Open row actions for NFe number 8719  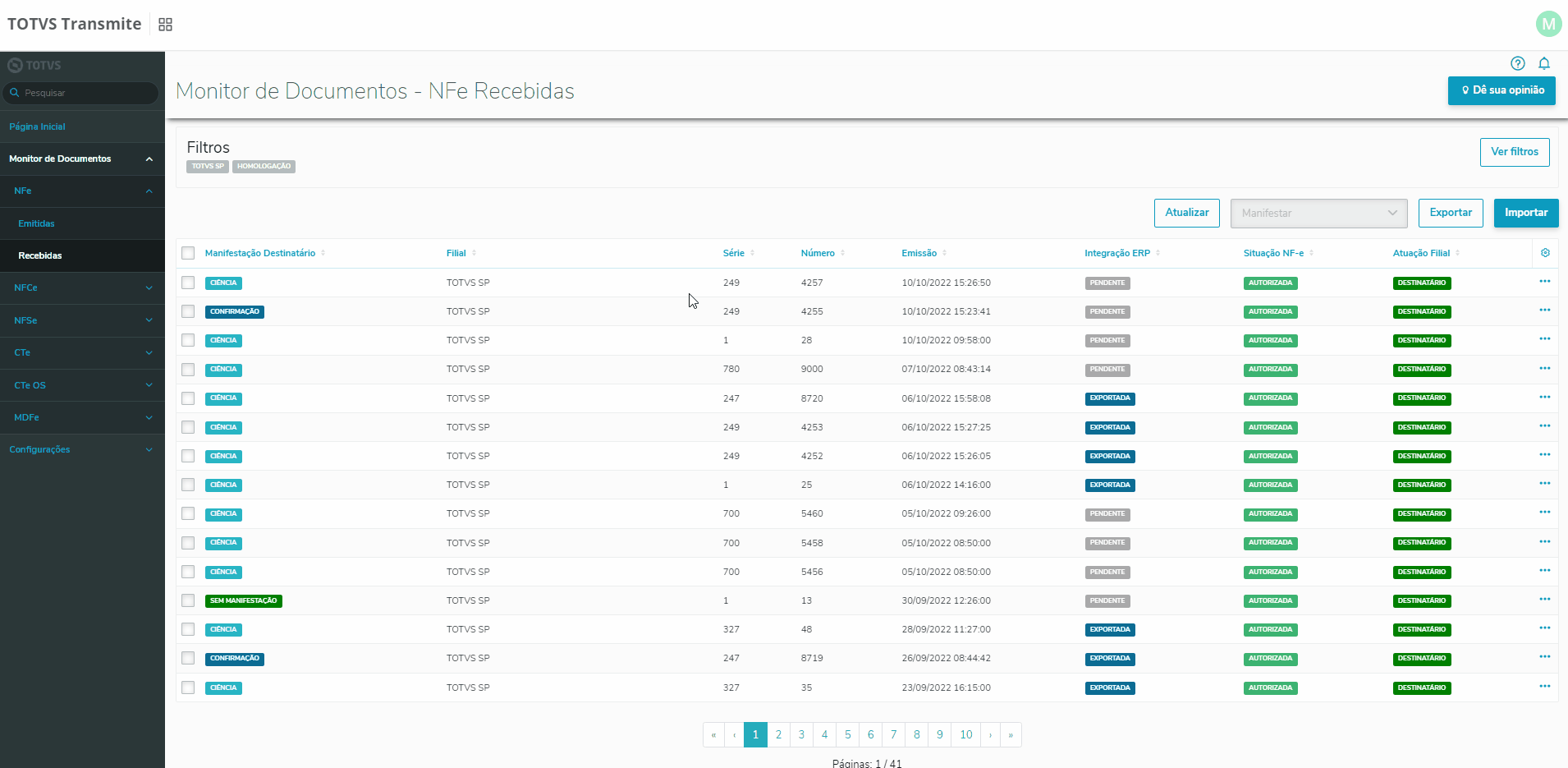1545,657
